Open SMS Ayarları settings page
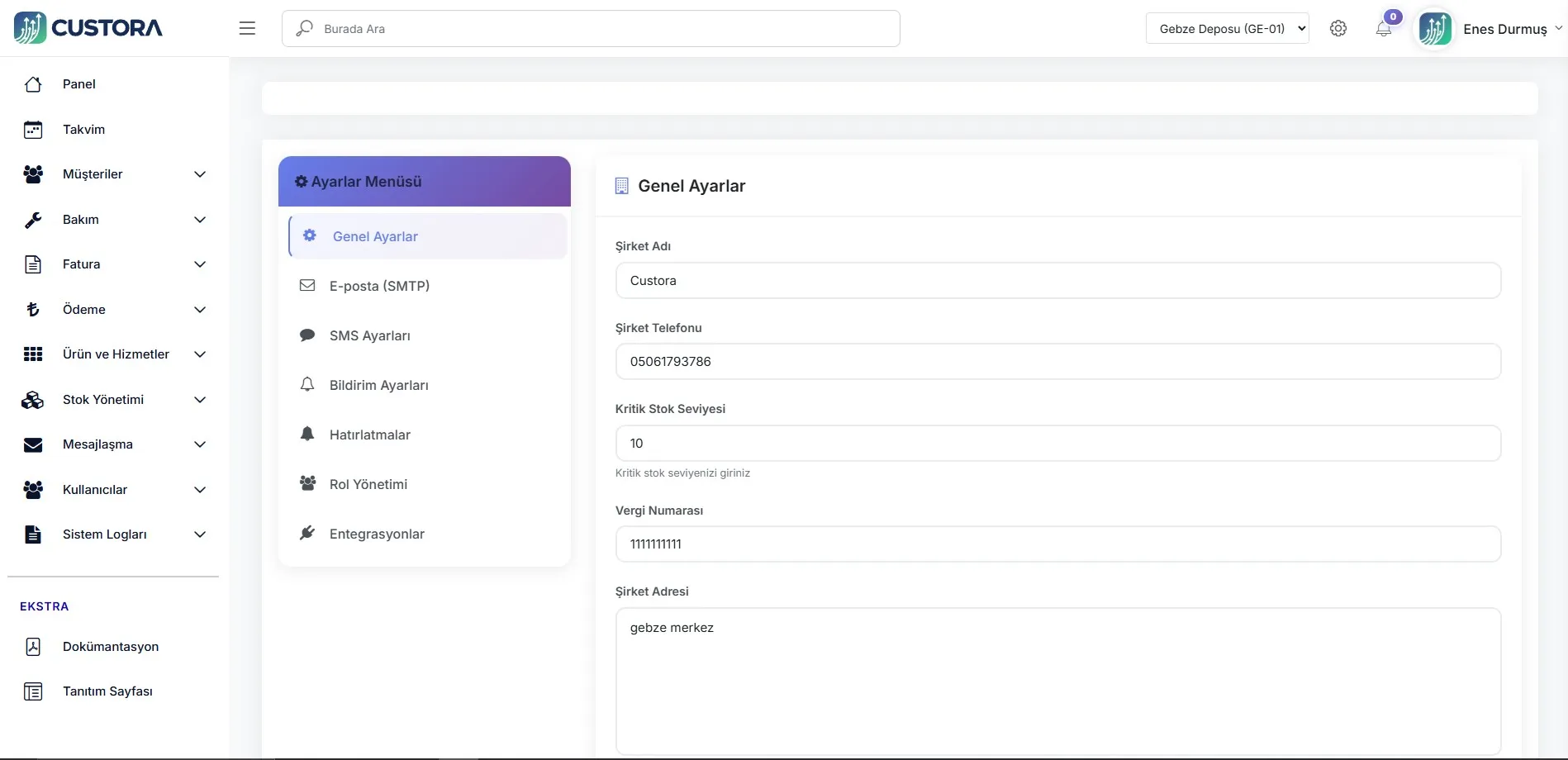The width and height of the screenshot is (1568, 760). pyautogui.click(x=370, y=335)
